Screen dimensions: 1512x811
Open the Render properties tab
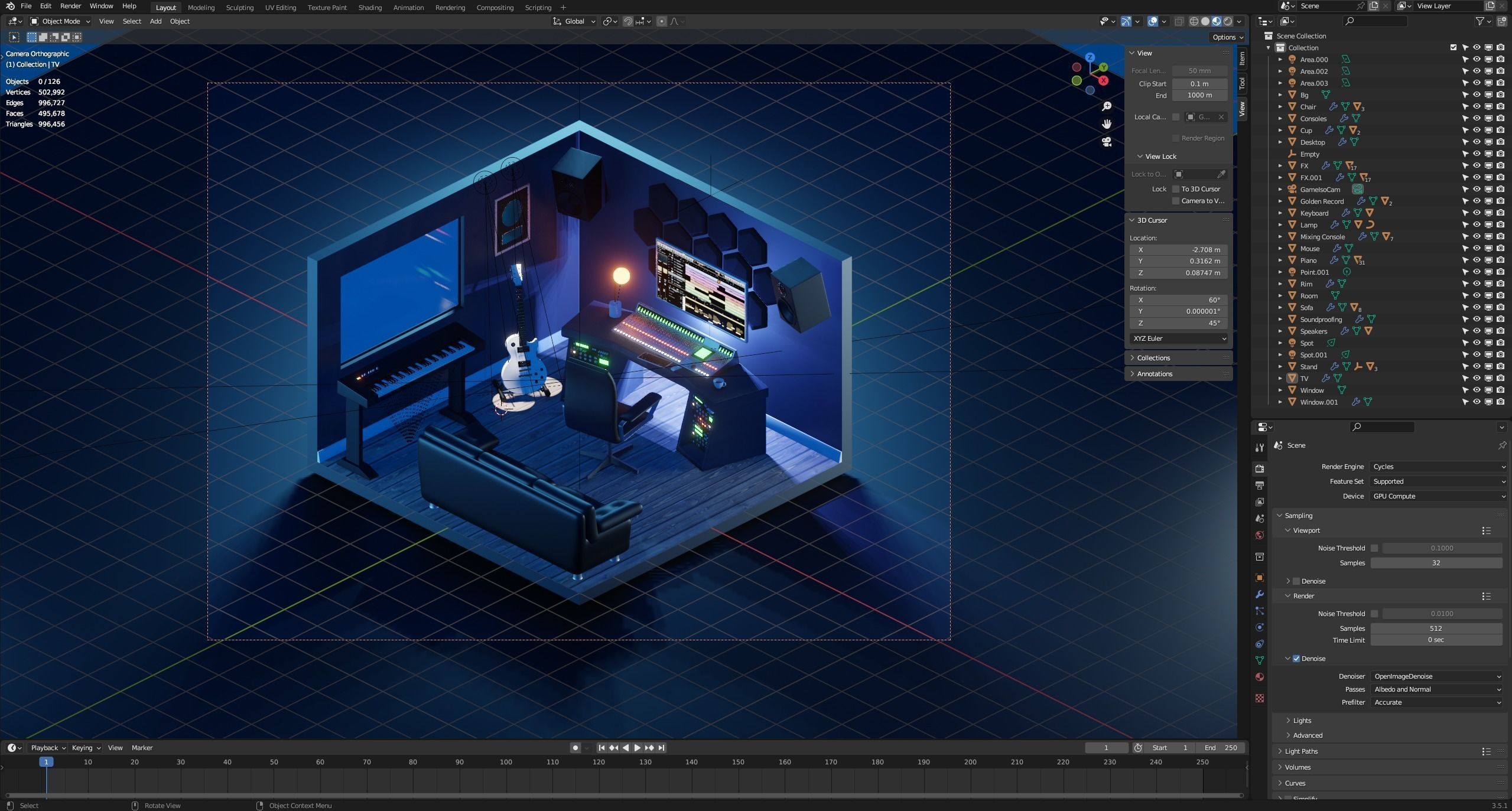[x=1259, y=468]
